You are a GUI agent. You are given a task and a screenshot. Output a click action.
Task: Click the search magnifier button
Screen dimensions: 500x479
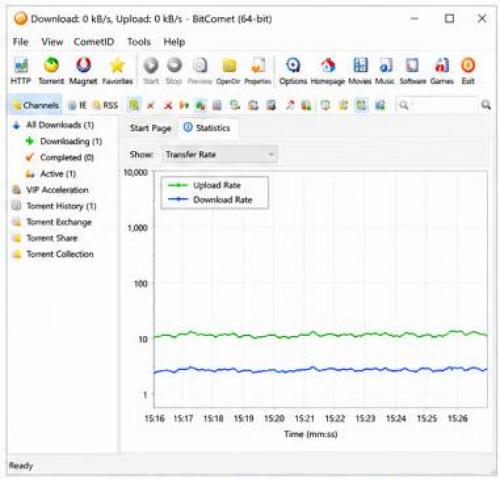tap(486, 105)
